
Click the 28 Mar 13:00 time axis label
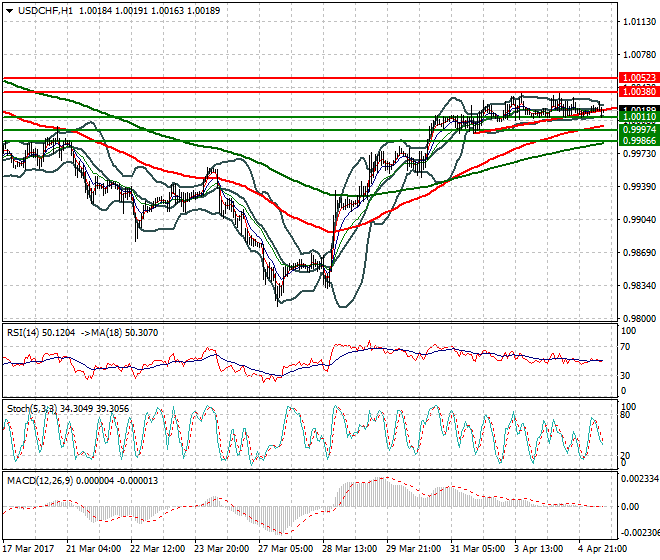tap(349, 549)
